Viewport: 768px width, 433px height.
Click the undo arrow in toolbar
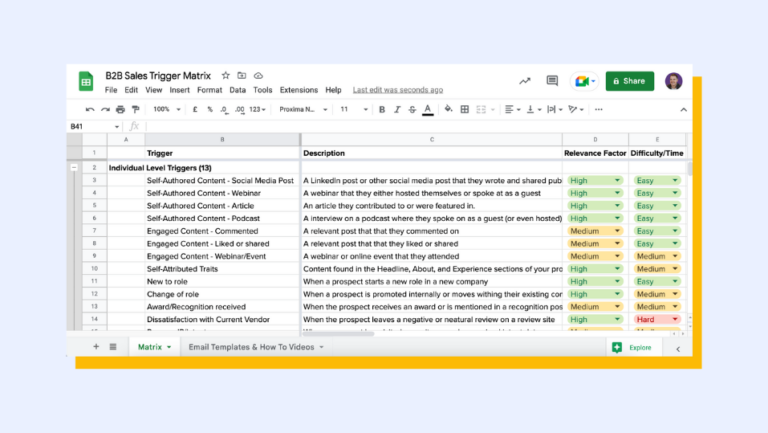[x=90, y=109]
